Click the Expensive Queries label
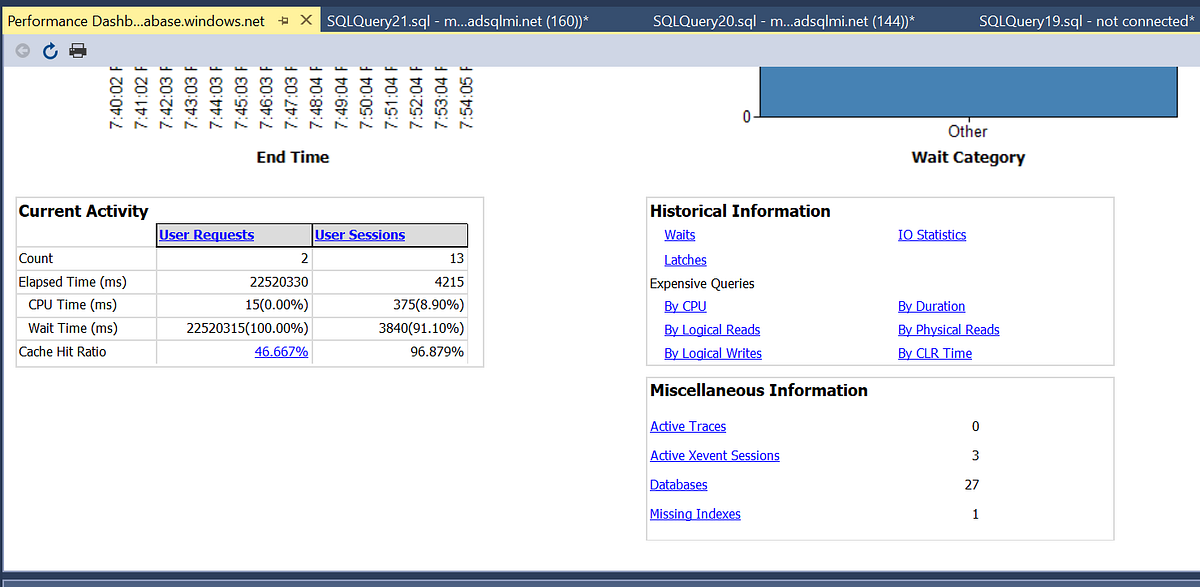This screenshot has height=587, width=1200. (702, 284)
